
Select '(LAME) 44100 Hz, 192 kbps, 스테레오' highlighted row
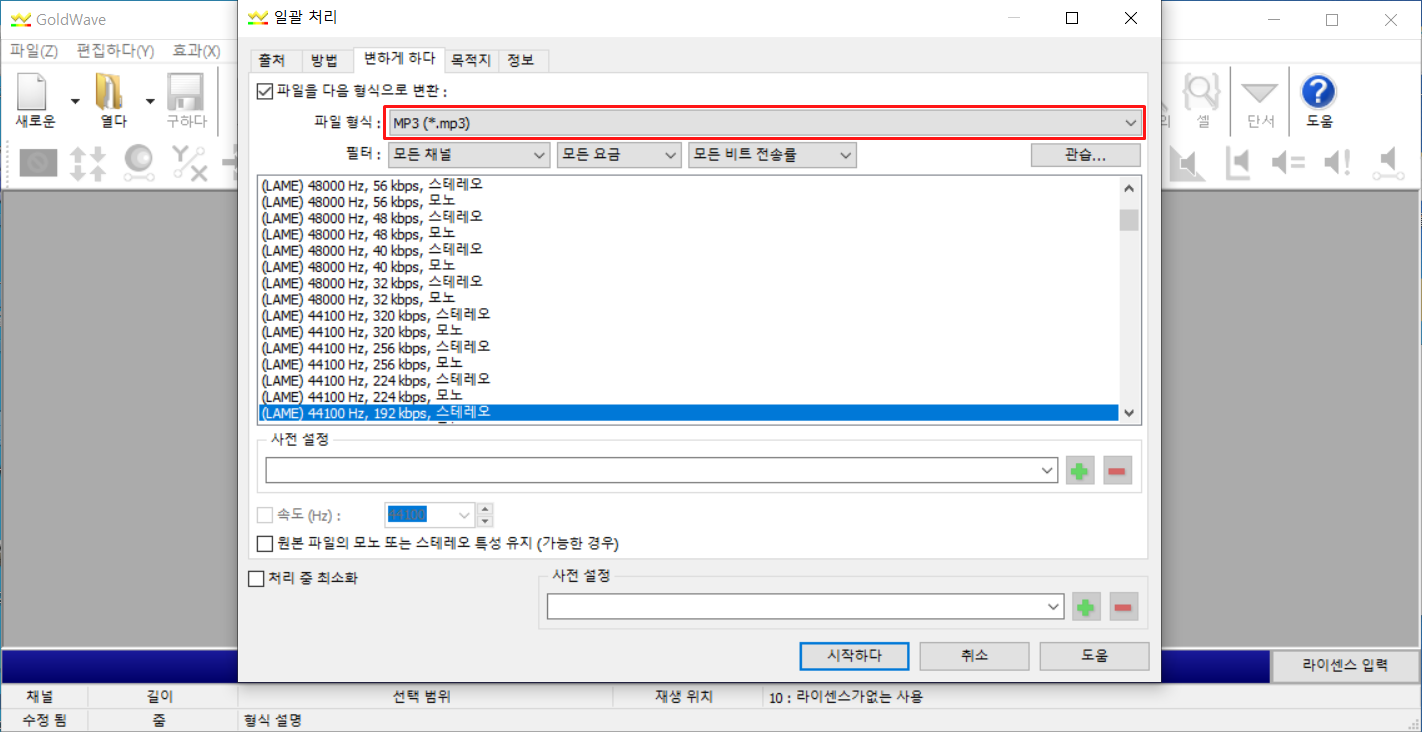click(x=688, y=412)
